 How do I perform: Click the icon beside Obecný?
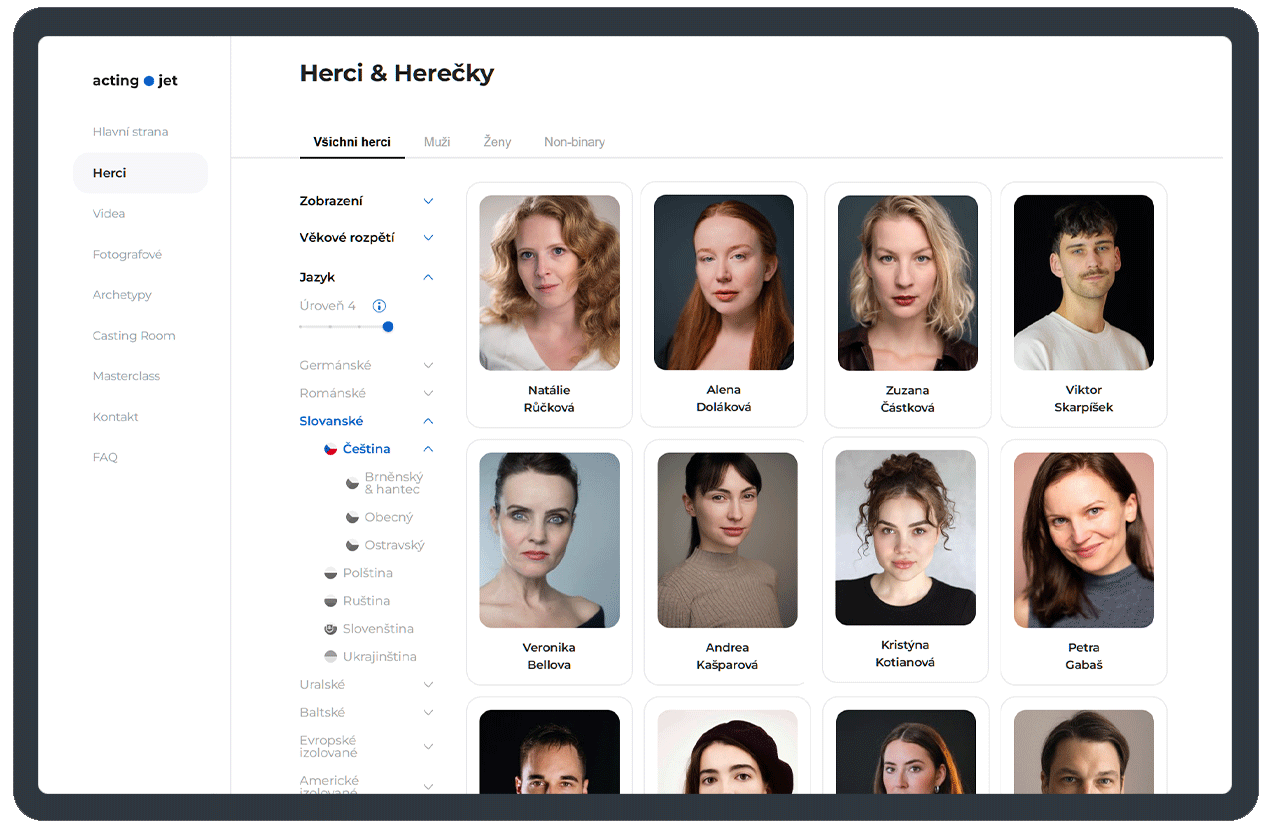tap(352, 517)
